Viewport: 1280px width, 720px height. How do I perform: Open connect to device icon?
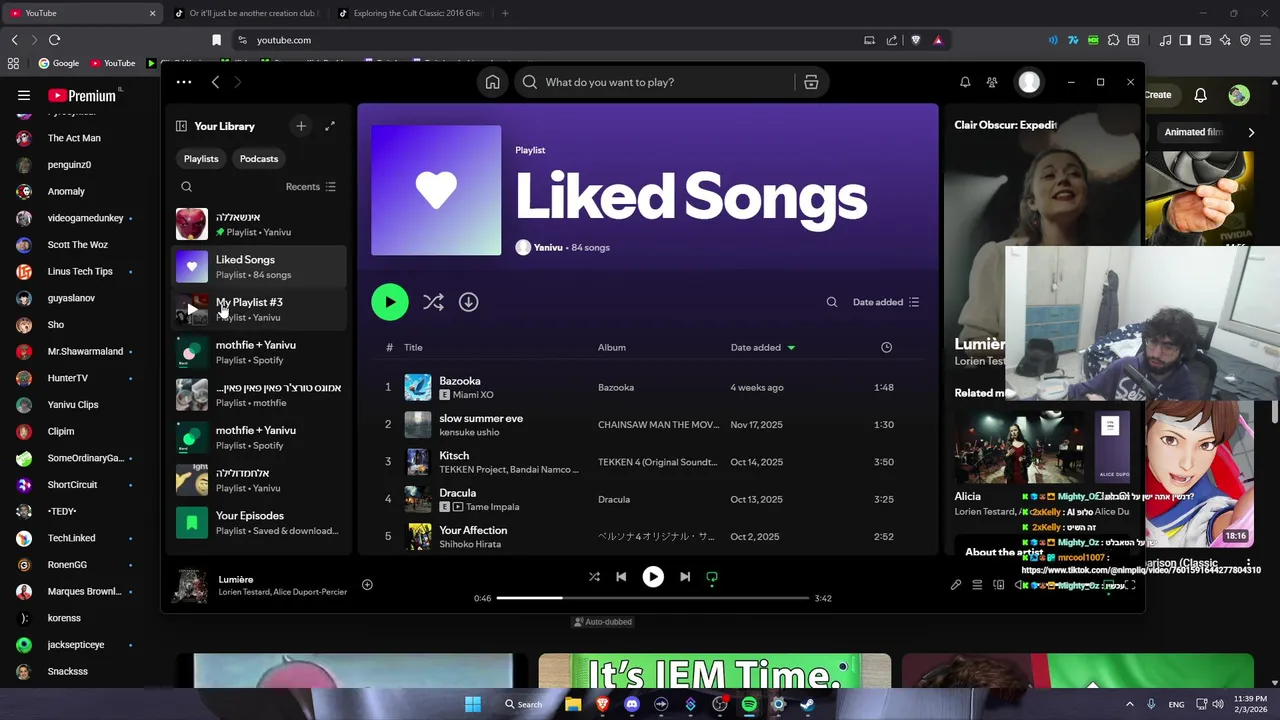point(998,585)
